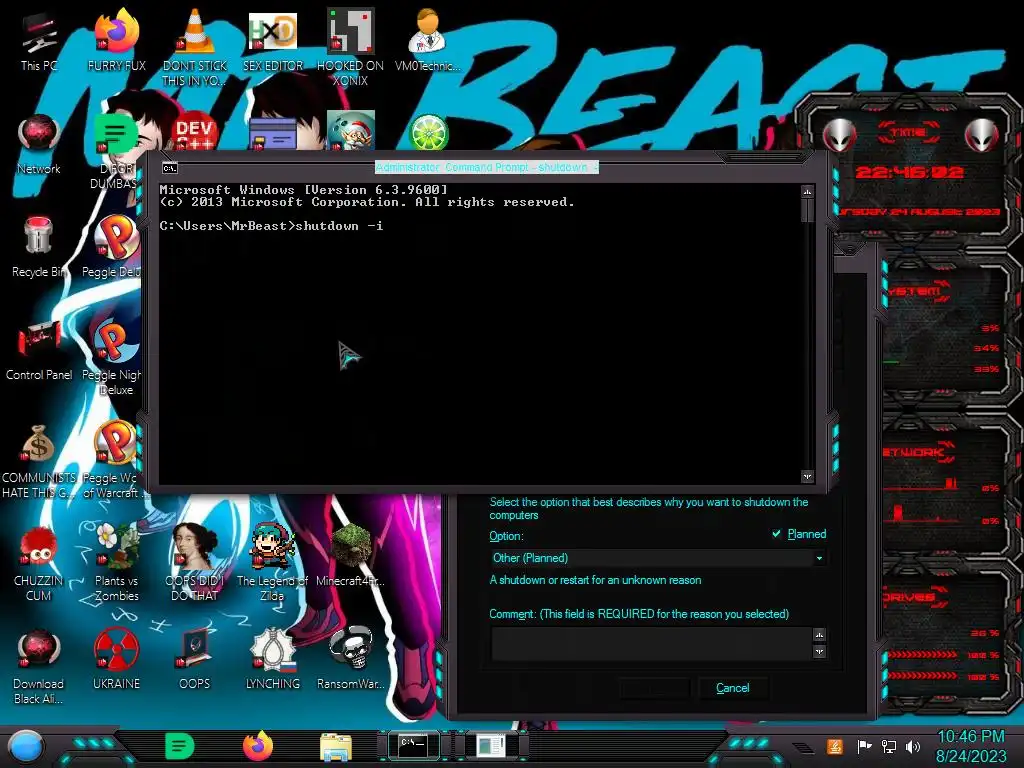
Task: Click the Command Prompt title bar text
Action: click(487, 167)
